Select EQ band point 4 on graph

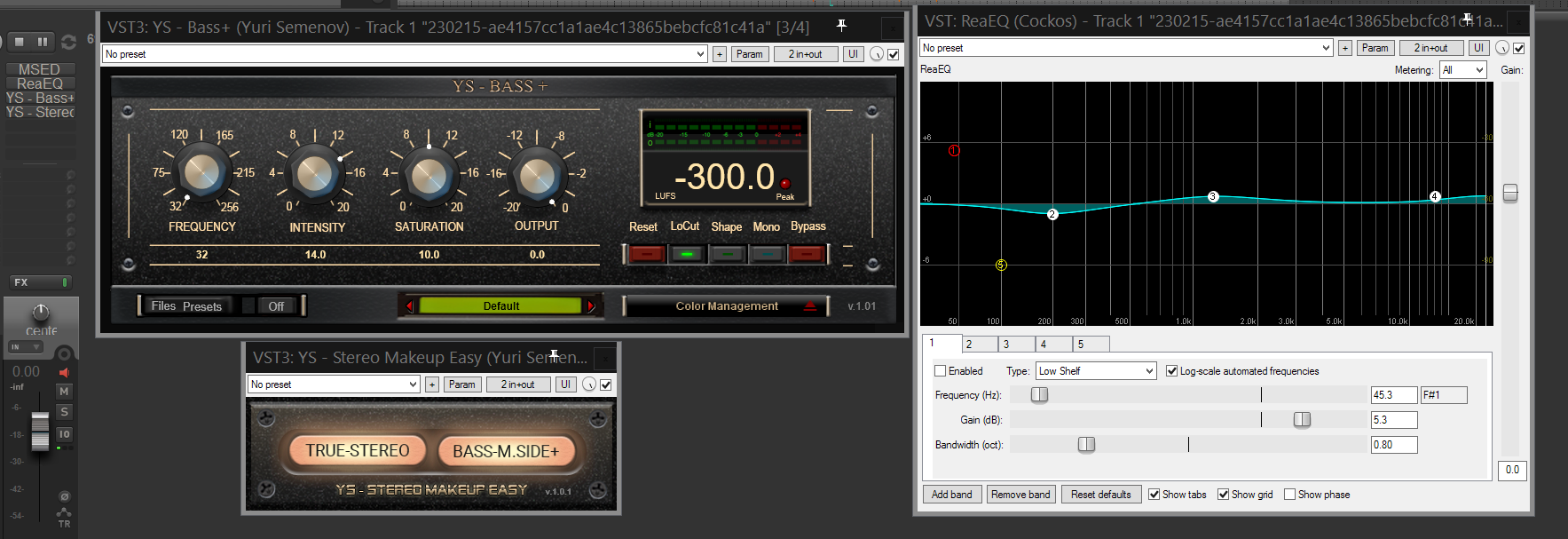[1435, 196]
